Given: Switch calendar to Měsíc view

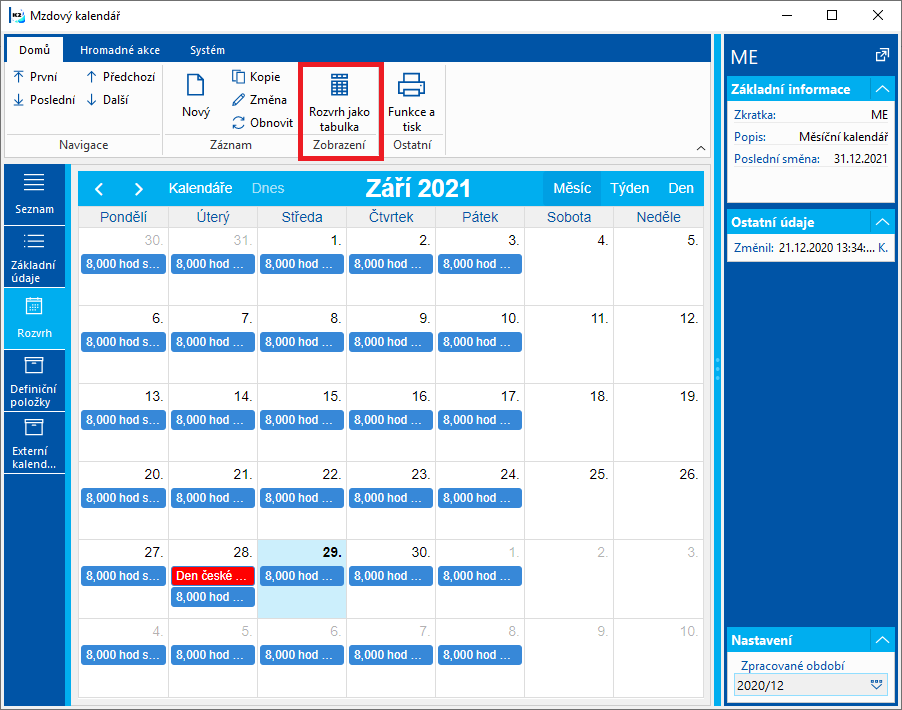Looking at the screenshot, I should pos(572,188).
